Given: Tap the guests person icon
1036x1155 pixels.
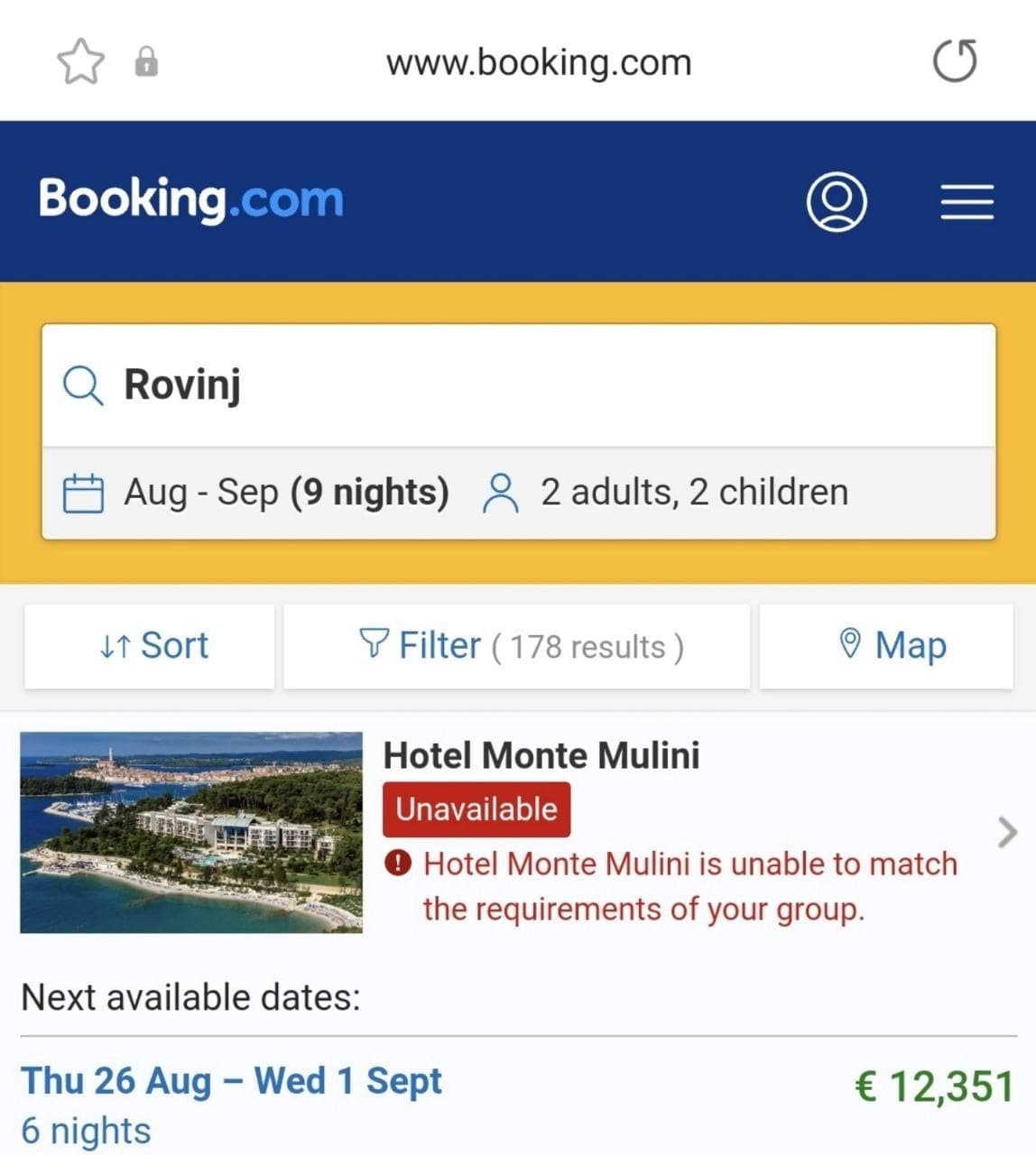Looking at the screenshot, I should [501, 494].
